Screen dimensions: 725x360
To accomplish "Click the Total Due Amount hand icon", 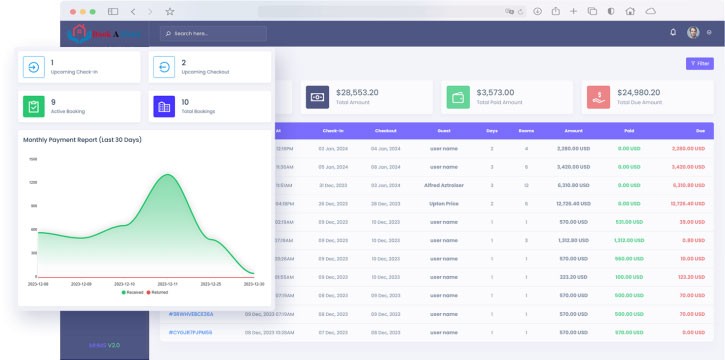I will [x=599, y=97].
